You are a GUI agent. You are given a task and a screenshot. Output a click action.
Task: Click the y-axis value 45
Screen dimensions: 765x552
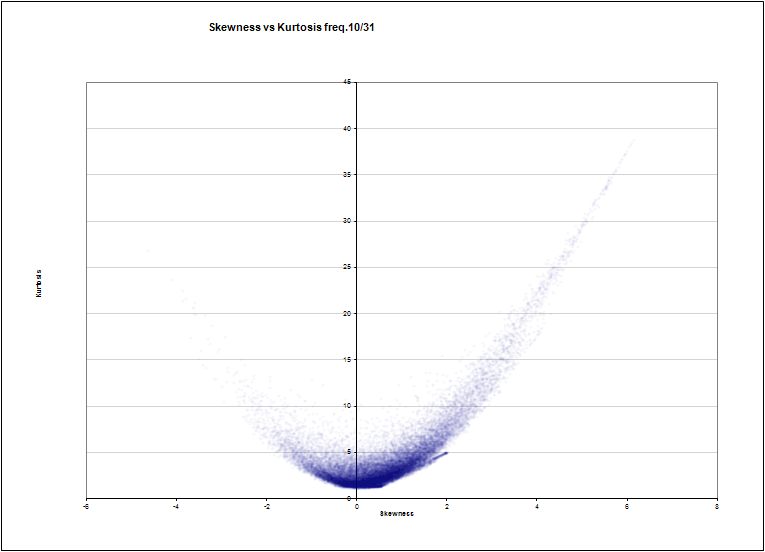(347, 82)
